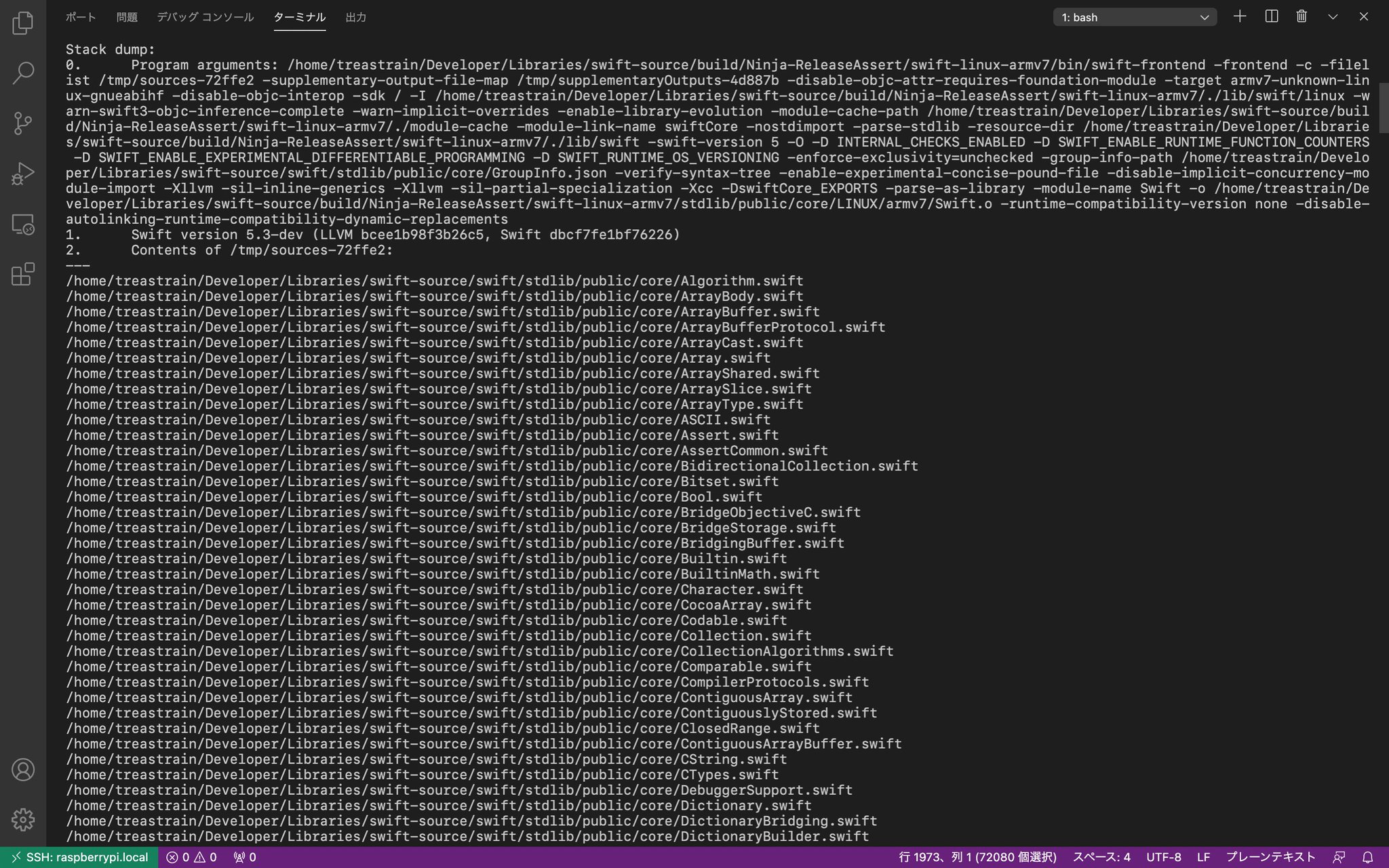
Task: Switch to the デバッグ コンソール tab
Action: pyautogui.click(x=205, y=18)
